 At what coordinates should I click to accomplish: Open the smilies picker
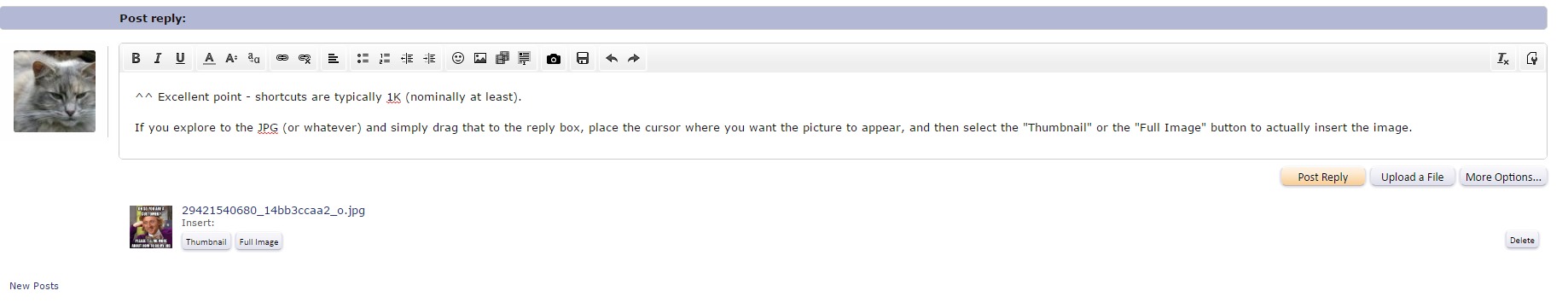(458, 58)
